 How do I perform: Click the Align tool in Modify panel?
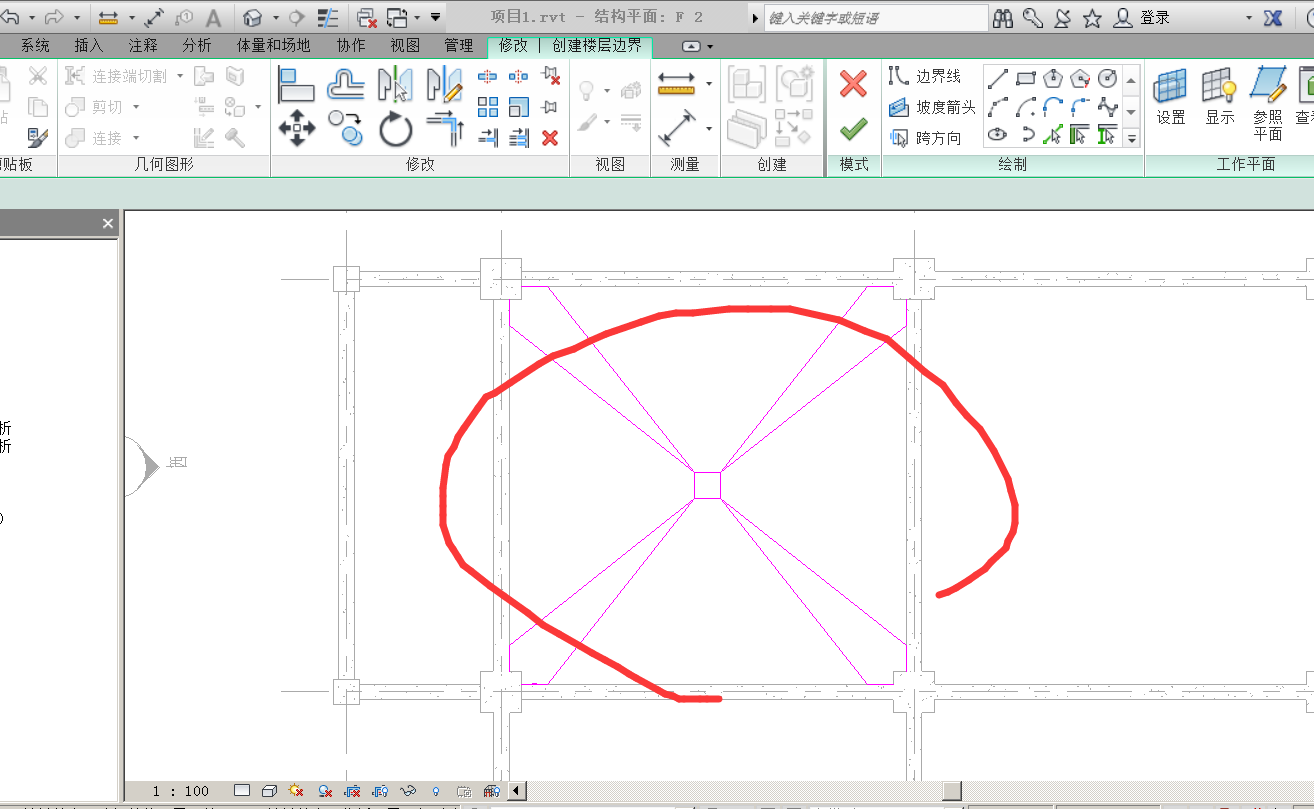coord(296,84)
